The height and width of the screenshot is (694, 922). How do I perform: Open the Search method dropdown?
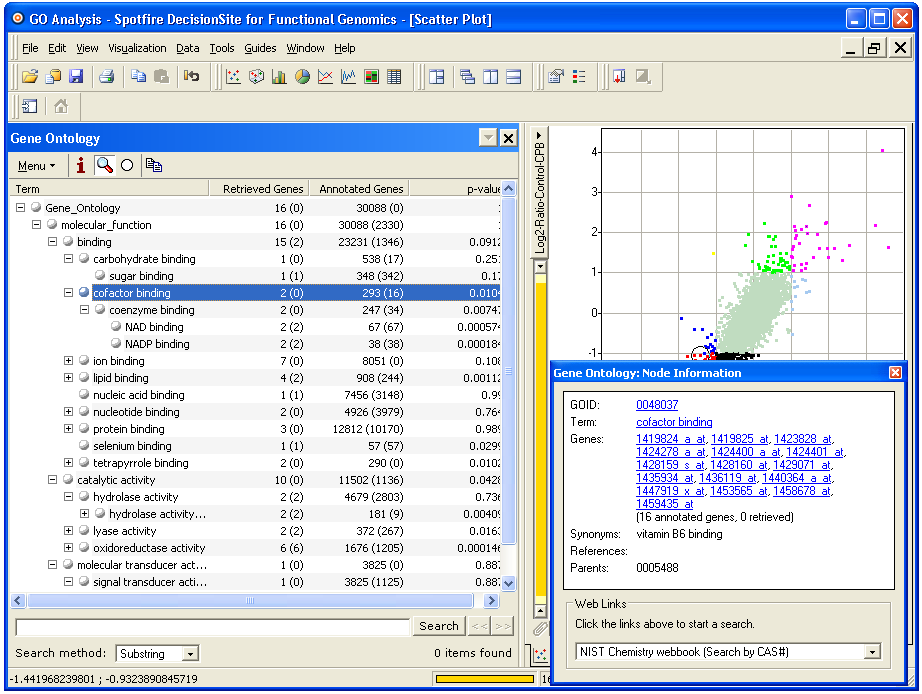190,654
